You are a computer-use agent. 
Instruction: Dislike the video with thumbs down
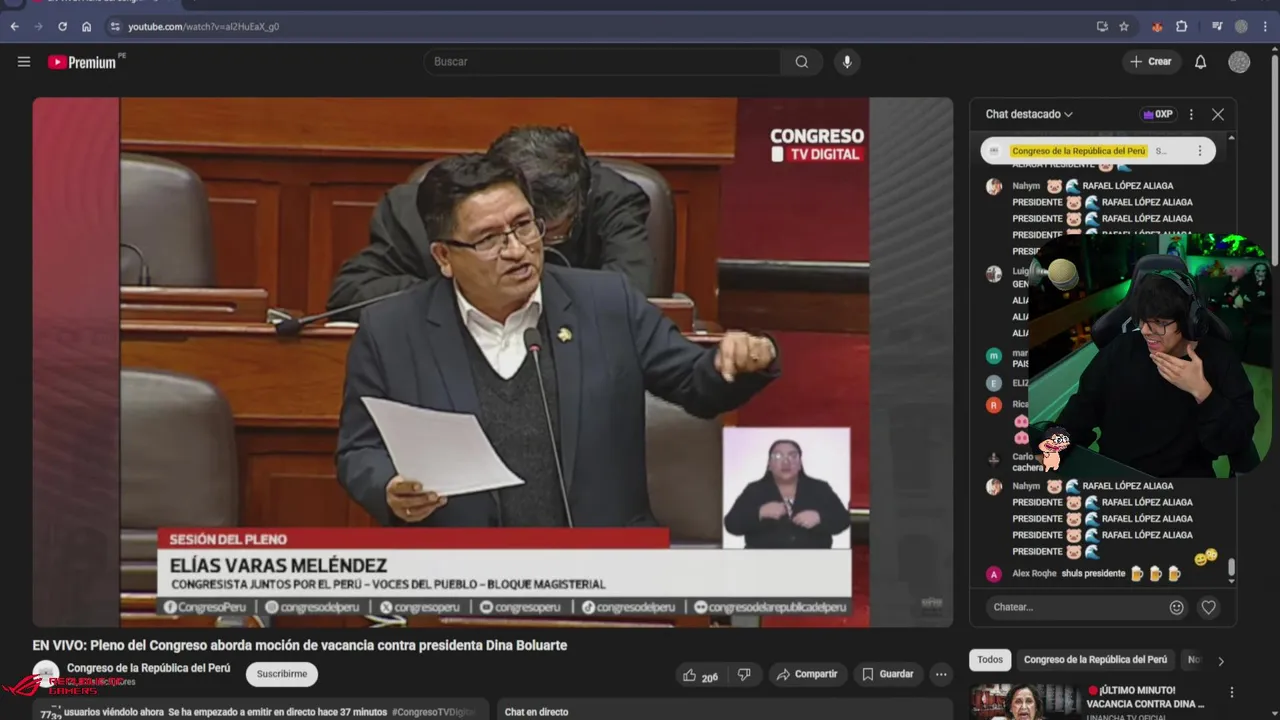tap(744, 675)
